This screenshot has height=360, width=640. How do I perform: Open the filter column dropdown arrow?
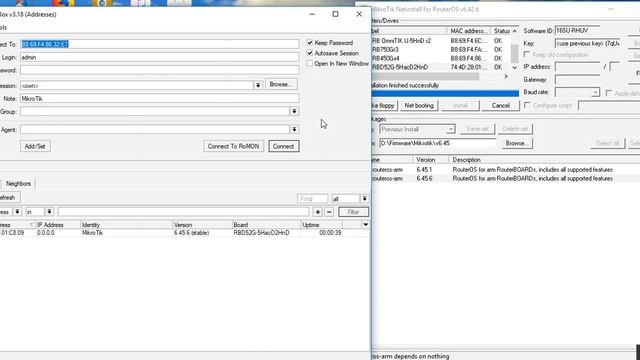17,212
